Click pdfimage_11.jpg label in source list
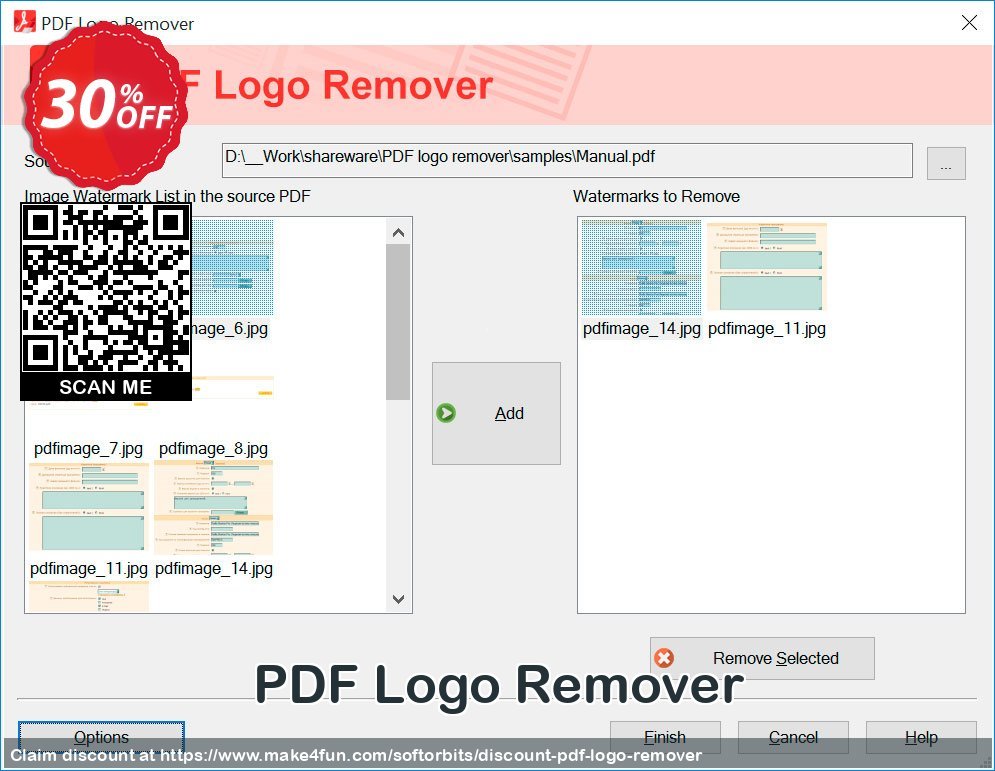The height and width of the screenshot is (771, 995). click(89, 569)
